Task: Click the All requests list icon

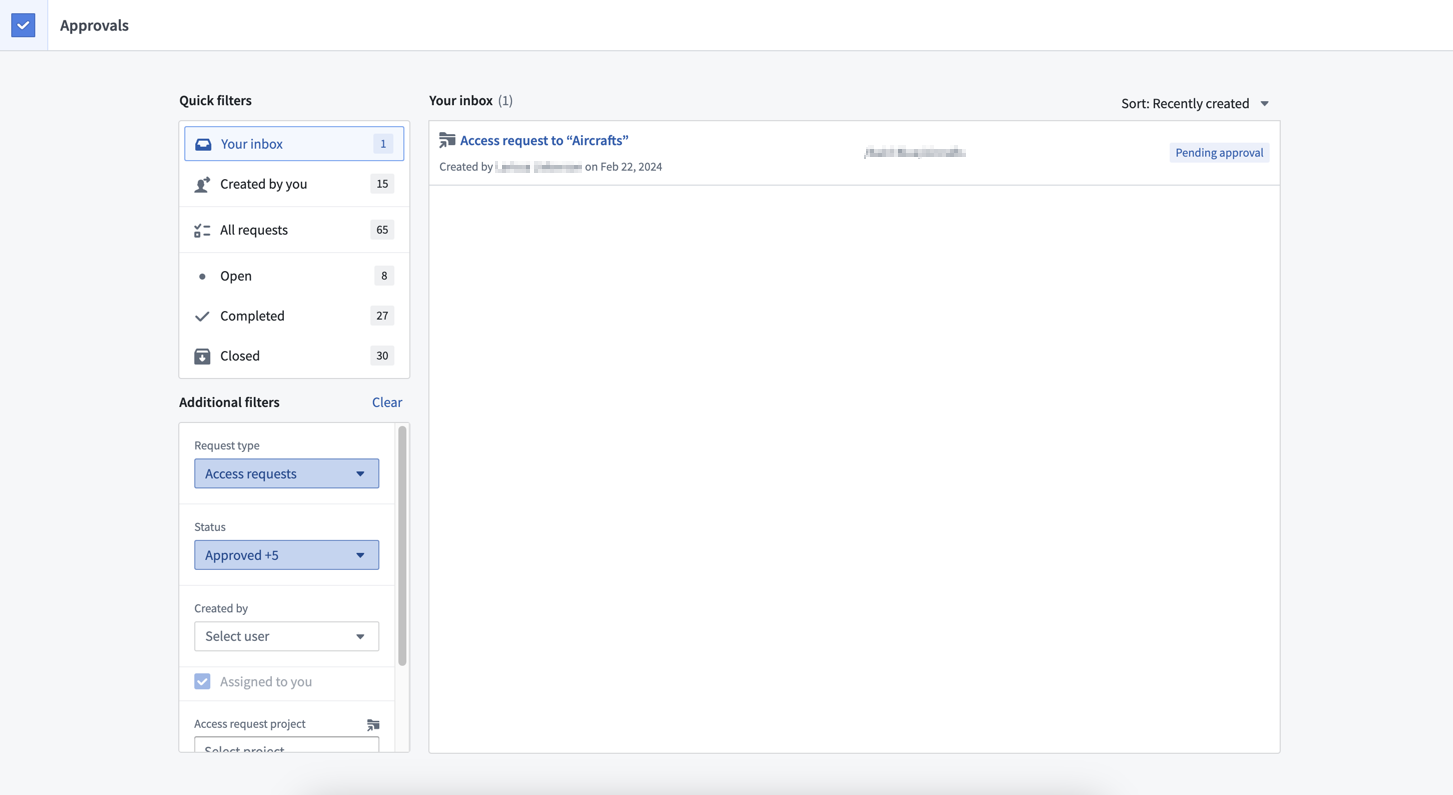Action: [202, 230]
